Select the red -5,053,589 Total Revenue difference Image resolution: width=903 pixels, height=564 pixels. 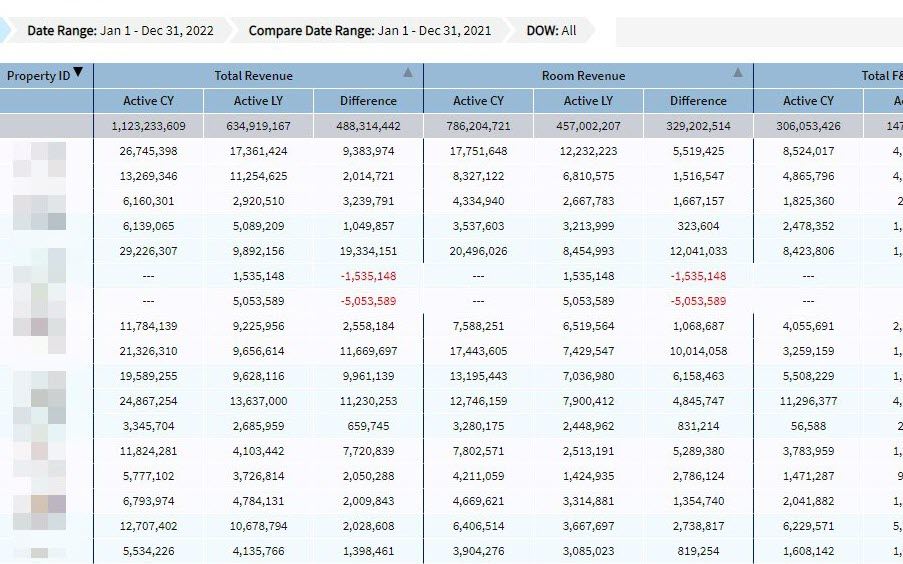(x=369, y=301)
